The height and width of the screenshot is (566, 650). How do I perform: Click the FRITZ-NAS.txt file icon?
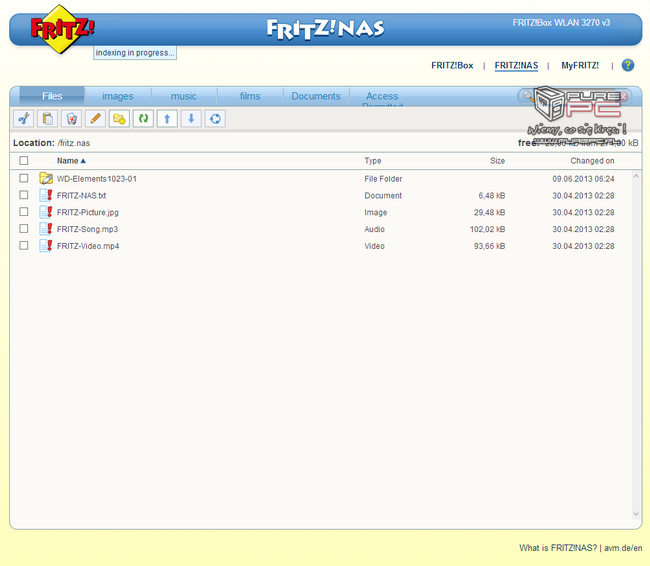tap(46, 195)
